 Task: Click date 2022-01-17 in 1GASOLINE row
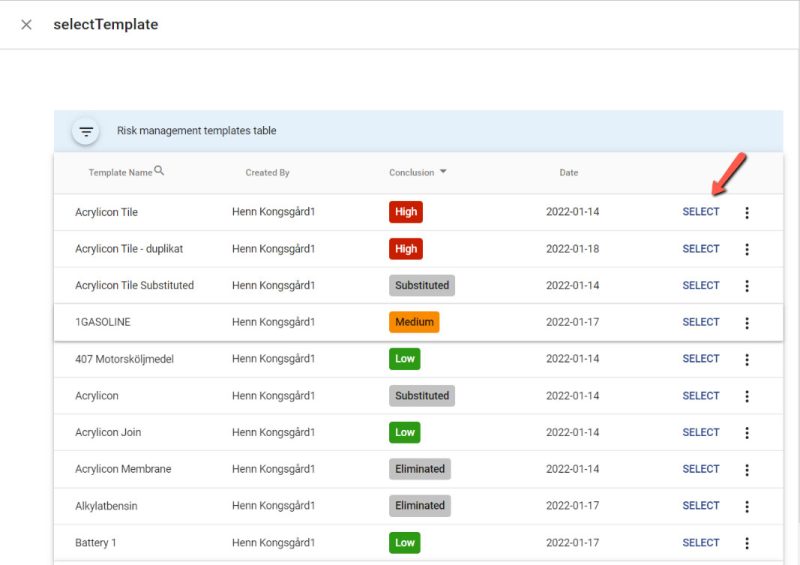tap(572, 322)
